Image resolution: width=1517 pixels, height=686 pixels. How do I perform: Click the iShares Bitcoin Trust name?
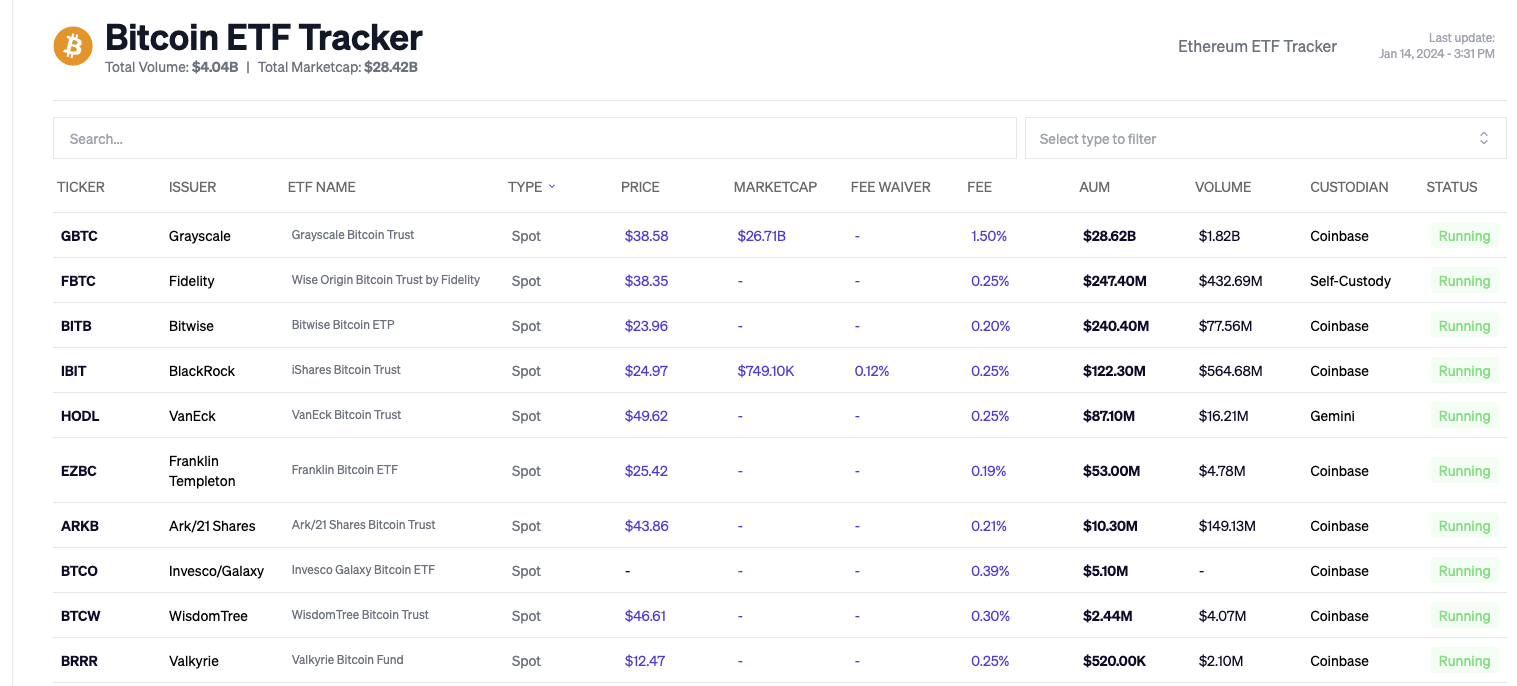click(346, 370)
